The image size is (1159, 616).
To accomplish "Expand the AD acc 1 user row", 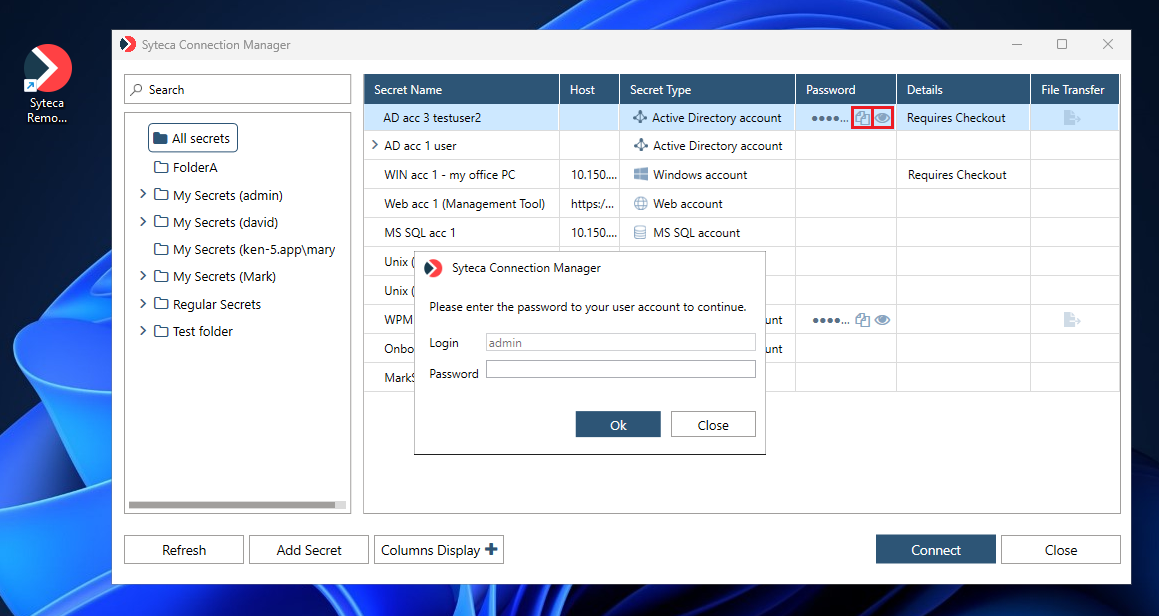I will click(374, 146).
